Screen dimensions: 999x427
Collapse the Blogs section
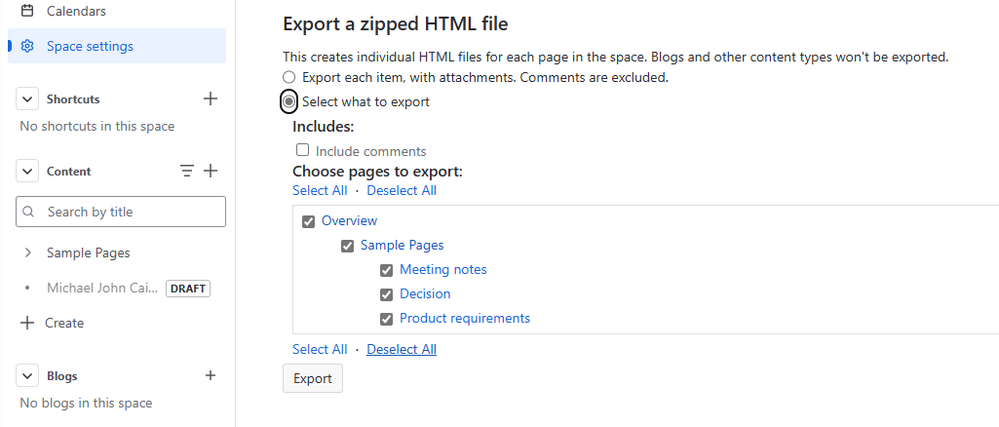pos(27,376)
